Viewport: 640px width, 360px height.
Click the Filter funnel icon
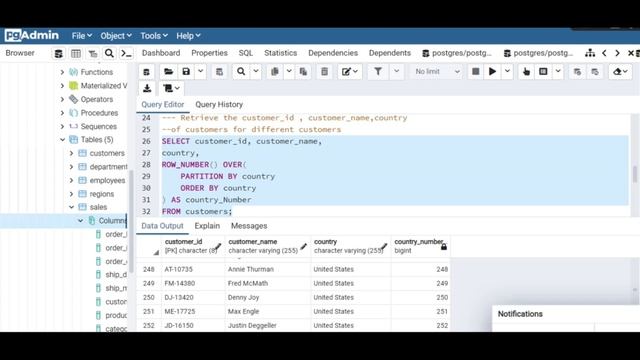(378, 72)
